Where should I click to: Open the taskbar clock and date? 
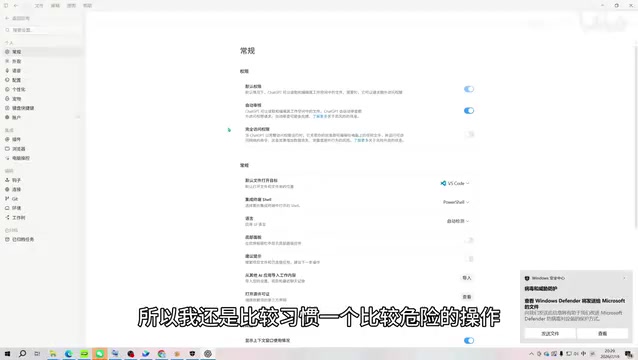click(610, 353)
